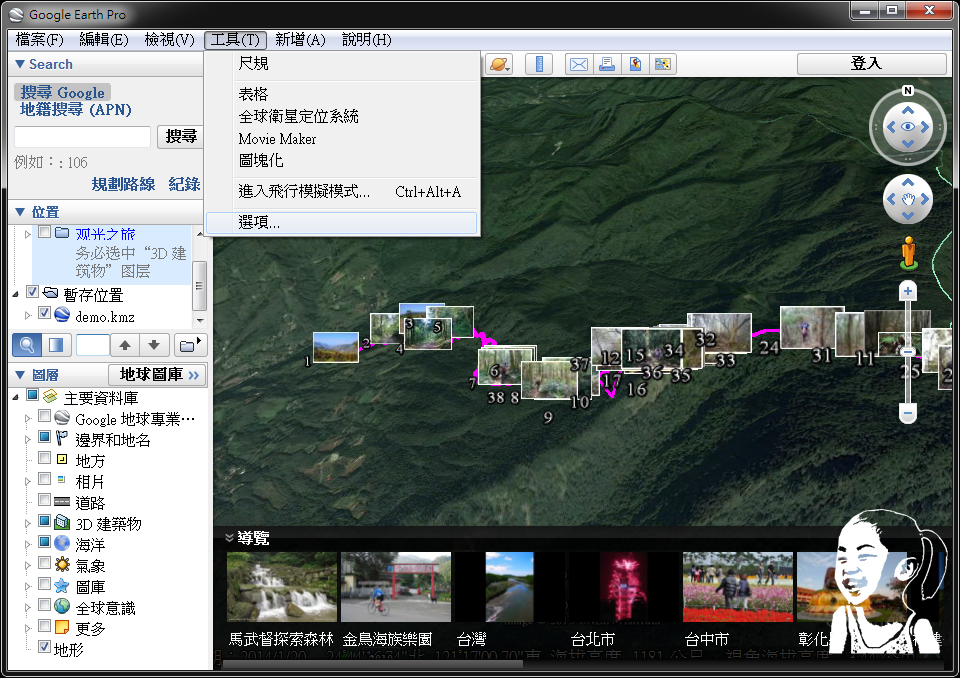Screen dimensions: 960x678
Task: Expand the demo.kmz tree node
Action: 28,315
